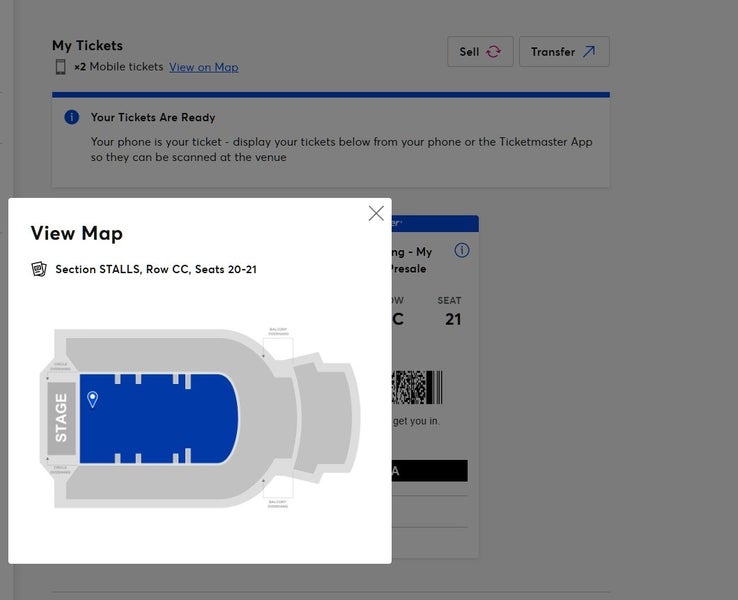The height and width of the screenshot is (600, 738).
Task: Click the upper Balcony Overhang label
Action: (x=278, y=332)
